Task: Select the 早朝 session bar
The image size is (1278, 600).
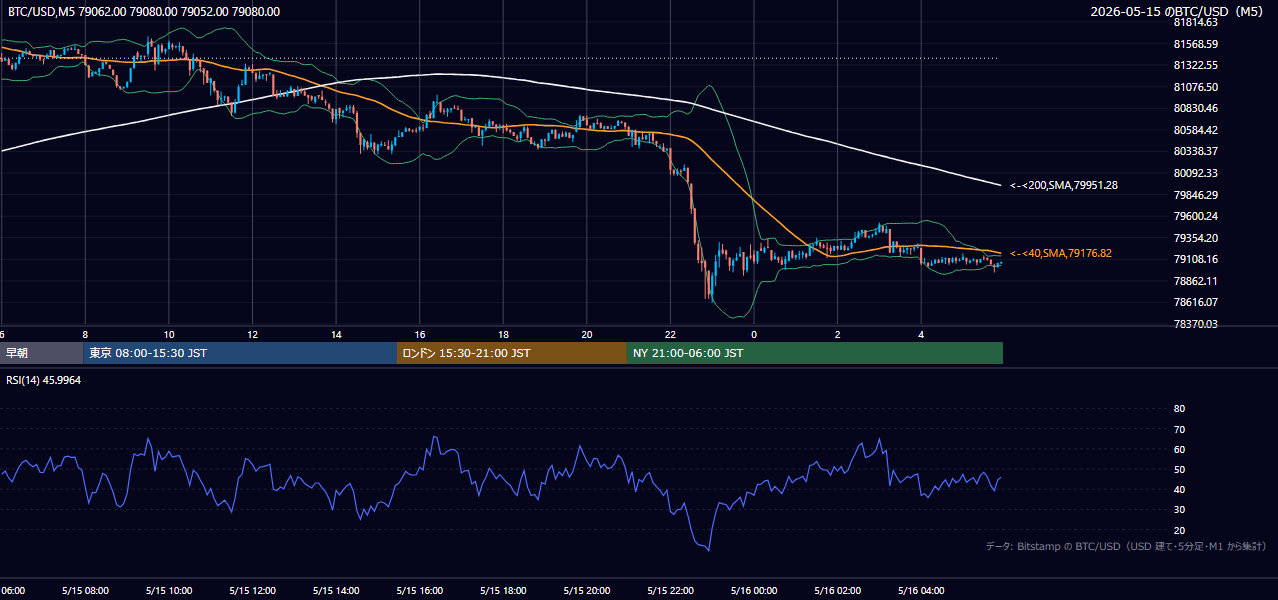Action: [x=42, y=353]
